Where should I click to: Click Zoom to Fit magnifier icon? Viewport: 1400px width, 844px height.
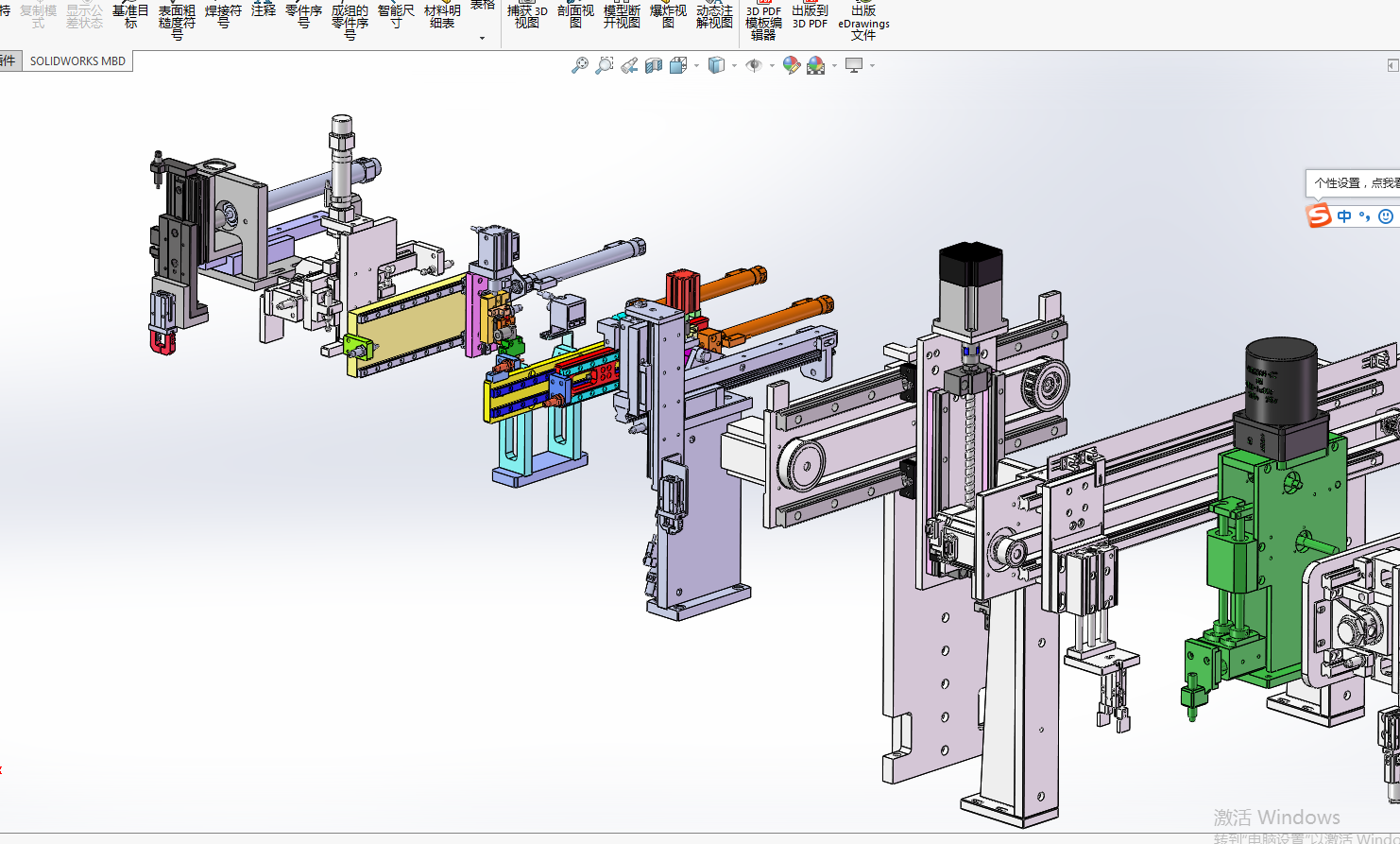click(580, 65)
